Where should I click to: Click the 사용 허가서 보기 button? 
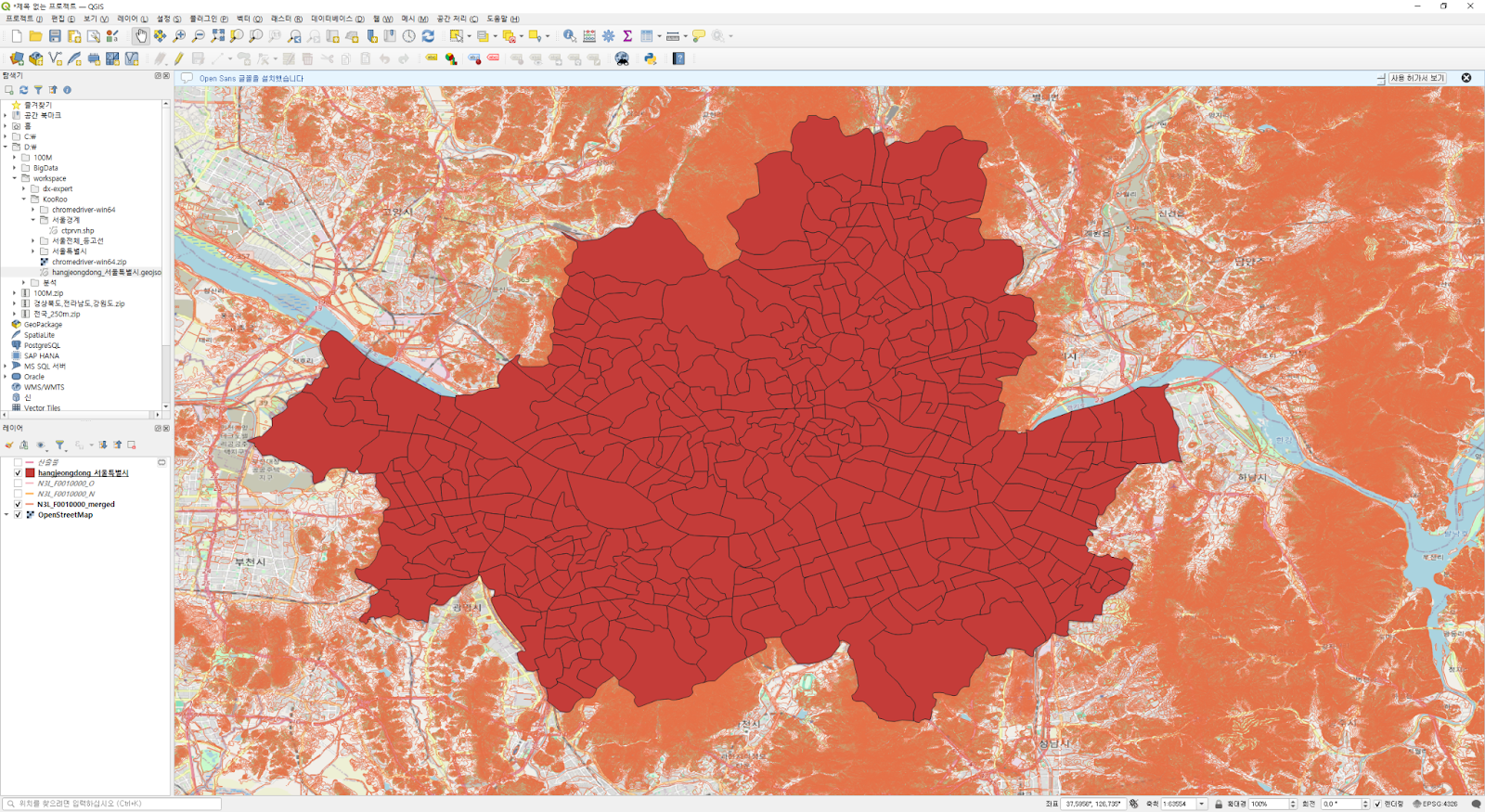1417,78
